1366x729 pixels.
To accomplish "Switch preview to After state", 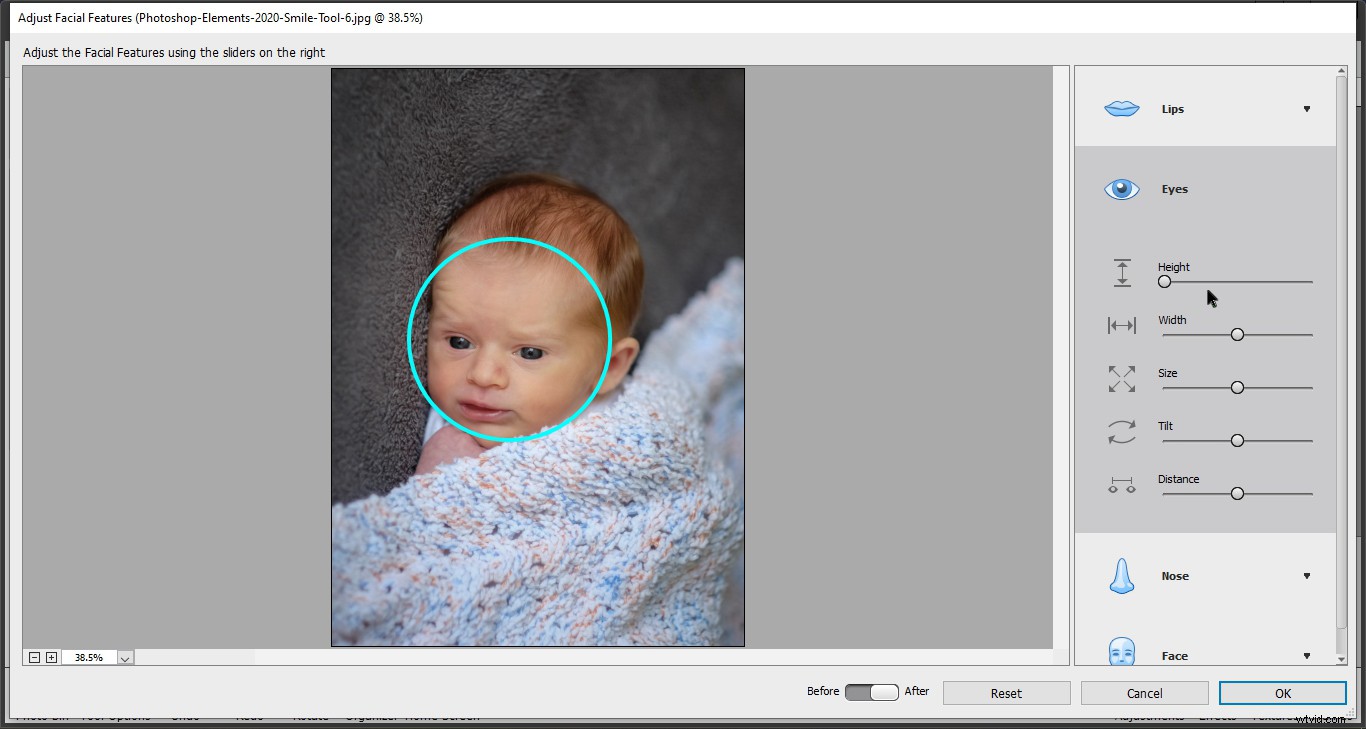I will (890, 691).
